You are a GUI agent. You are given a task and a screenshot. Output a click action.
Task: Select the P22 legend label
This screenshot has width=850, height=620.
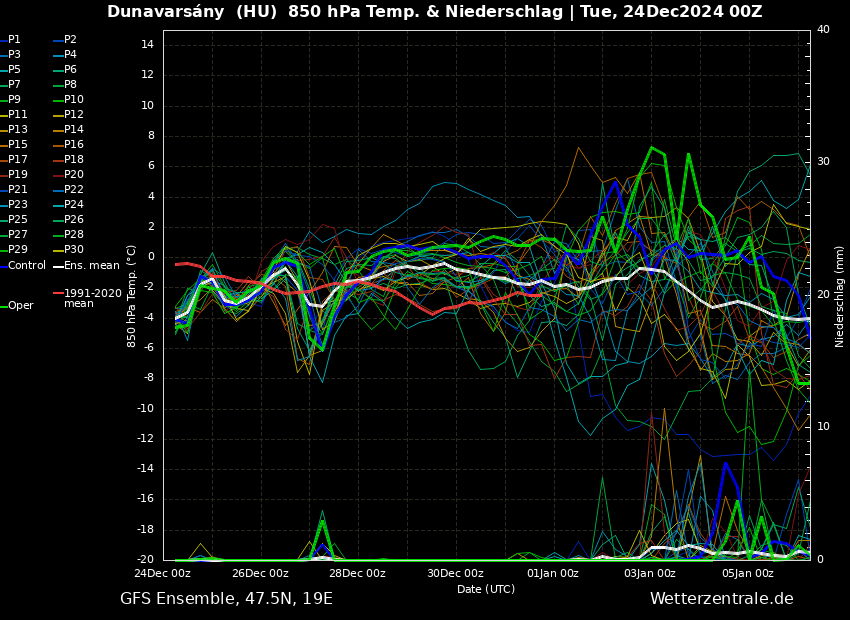[x=74, y=190]
